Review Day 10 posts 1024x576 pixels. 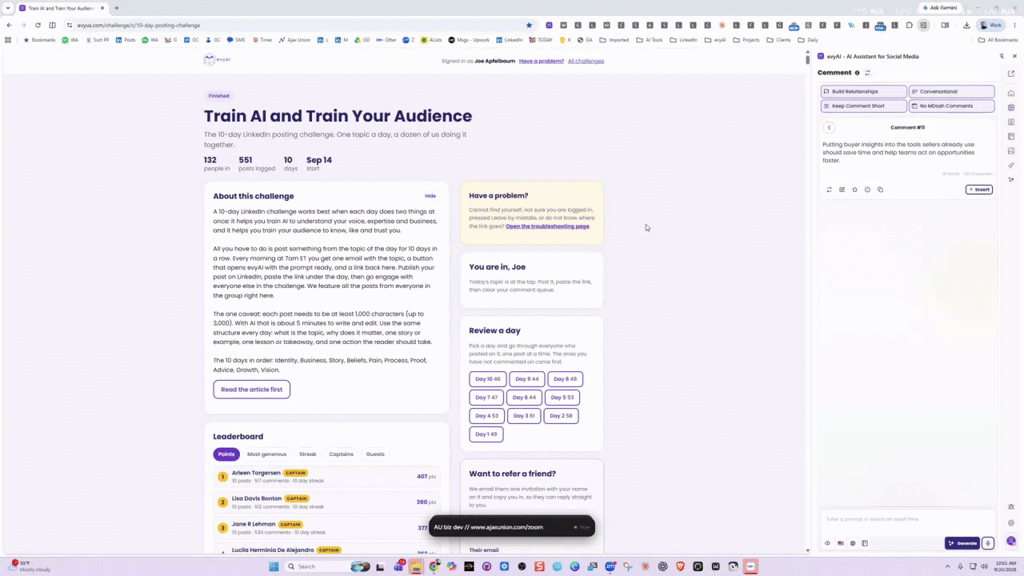click(487, 379)
